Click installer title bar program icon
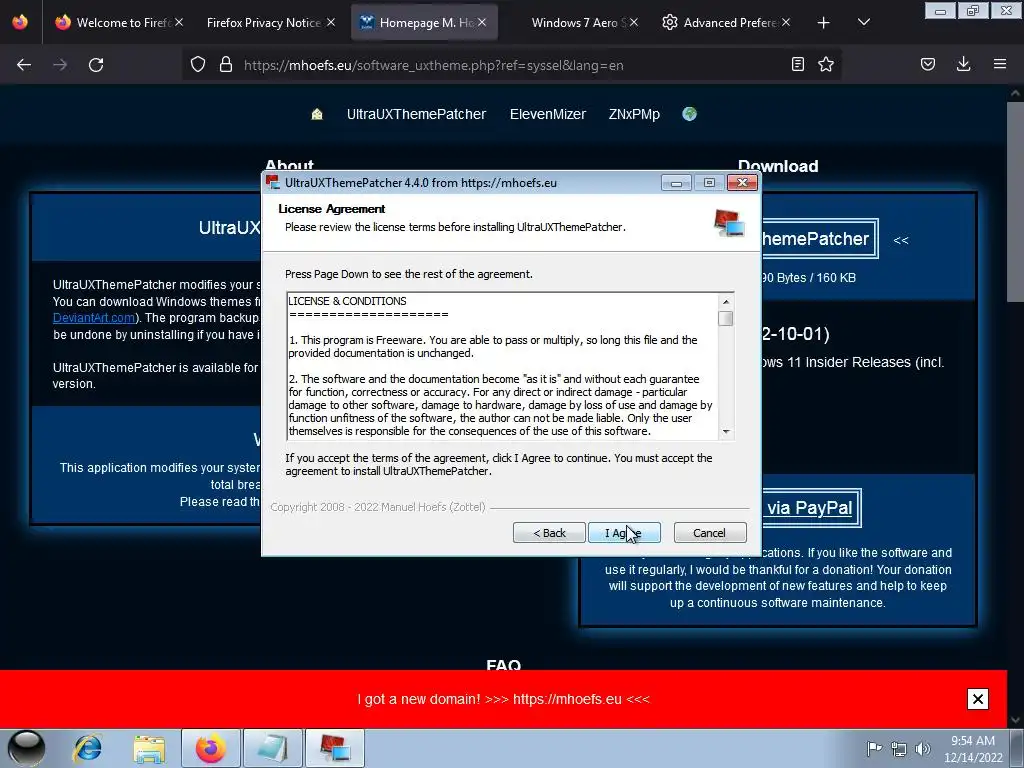Image resolution: width=1024 pixels, height=768 pixels. click(x=272, y=182)
